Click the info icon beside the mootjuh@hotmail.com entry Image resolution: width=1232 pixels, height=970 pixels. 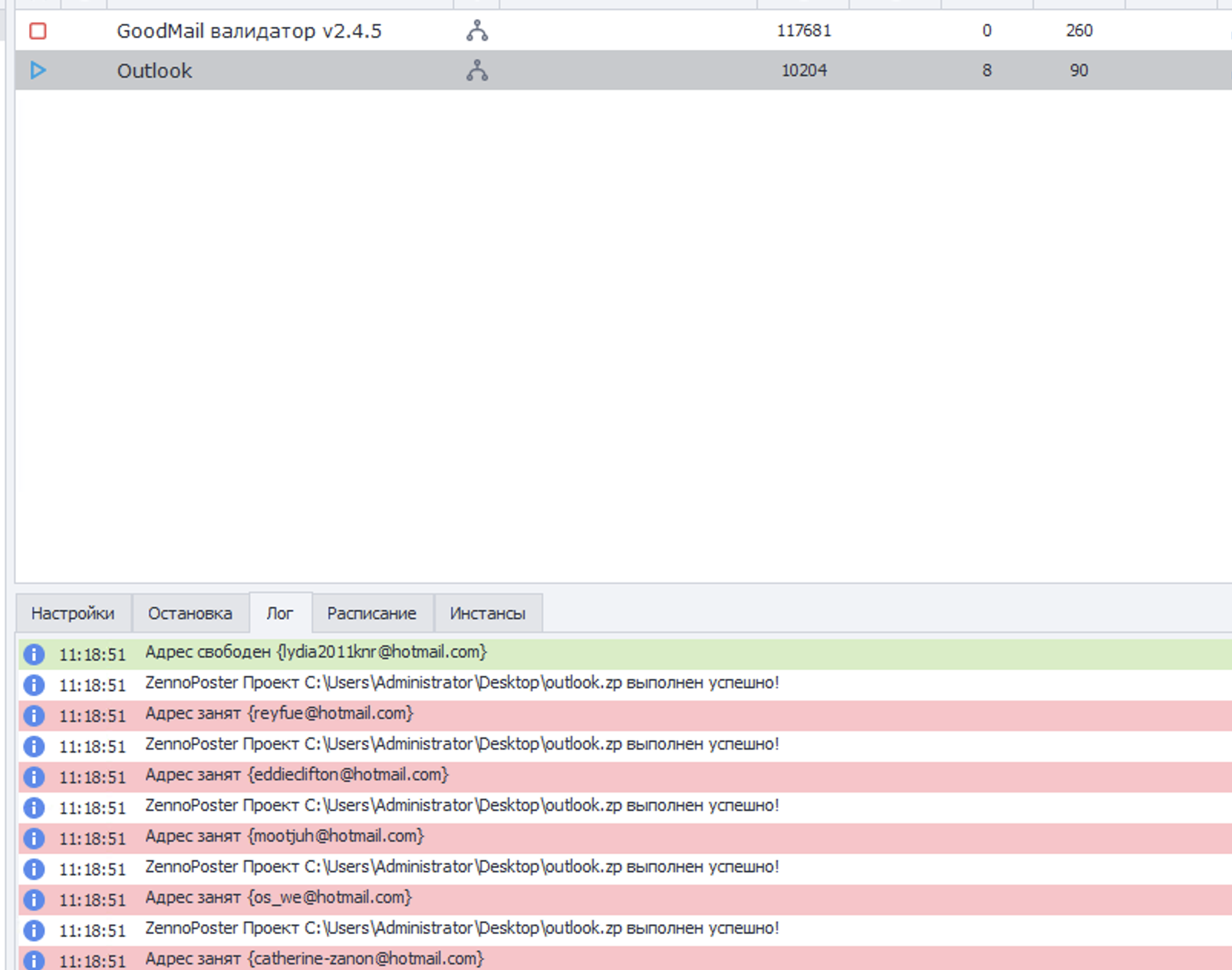(x=34, y=838)
